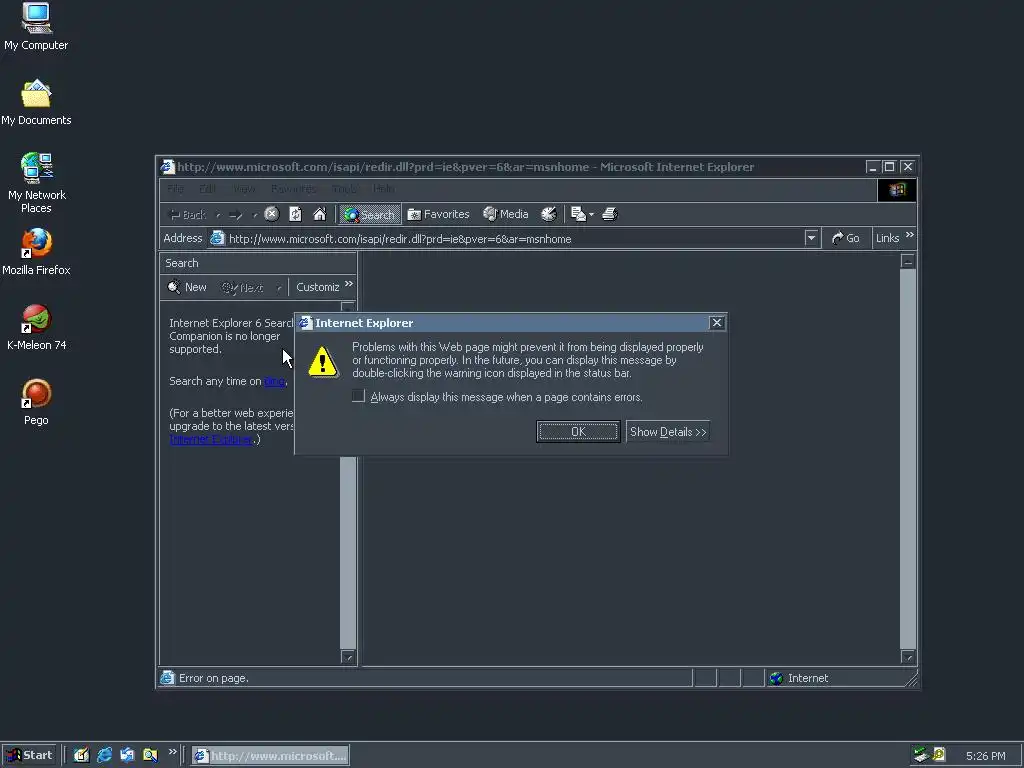Click New in Search pane toolbar
The width and height of the screenshot is (1024, 768).
[x=187, y=287]
